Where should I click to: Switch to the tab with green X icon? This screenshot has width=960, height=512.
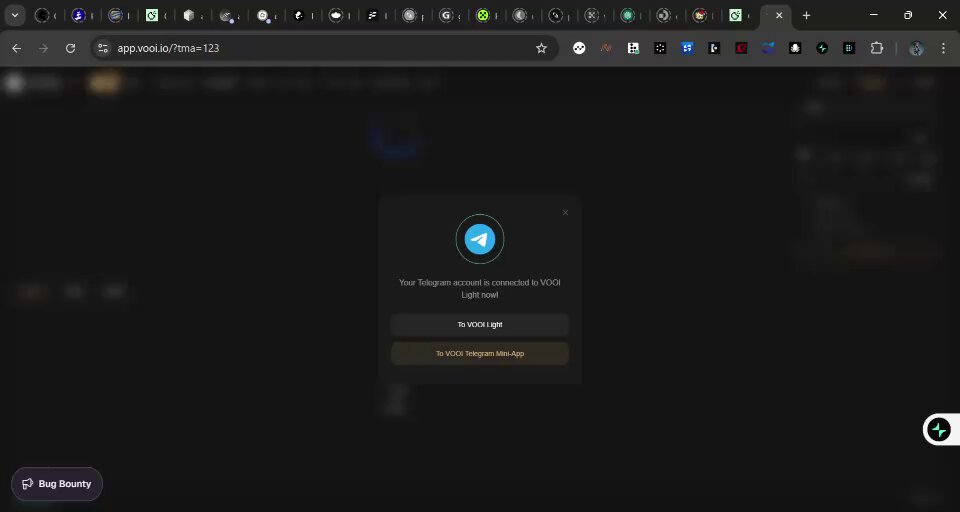[x=482, y=15]
